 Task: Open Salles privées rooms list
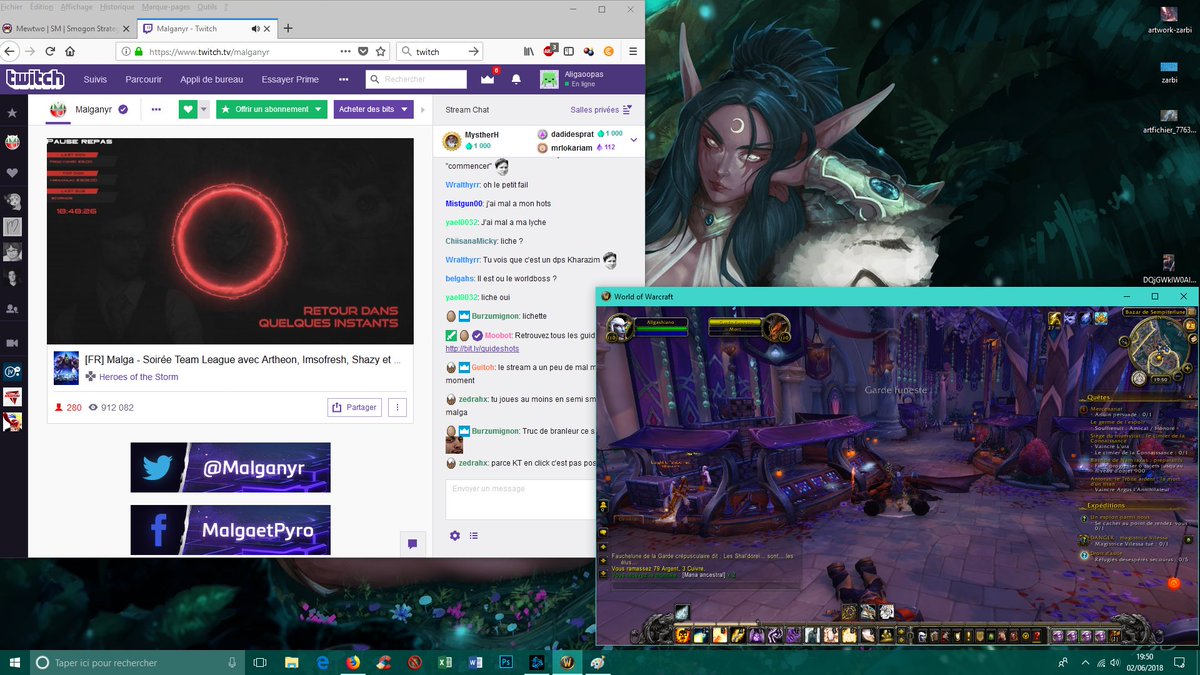(x=601, y=109)
